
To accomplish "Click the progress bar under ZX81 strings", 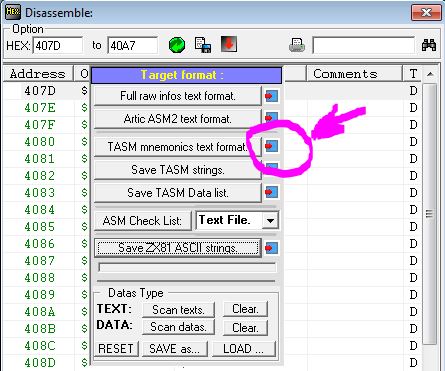I will [187, 267].
